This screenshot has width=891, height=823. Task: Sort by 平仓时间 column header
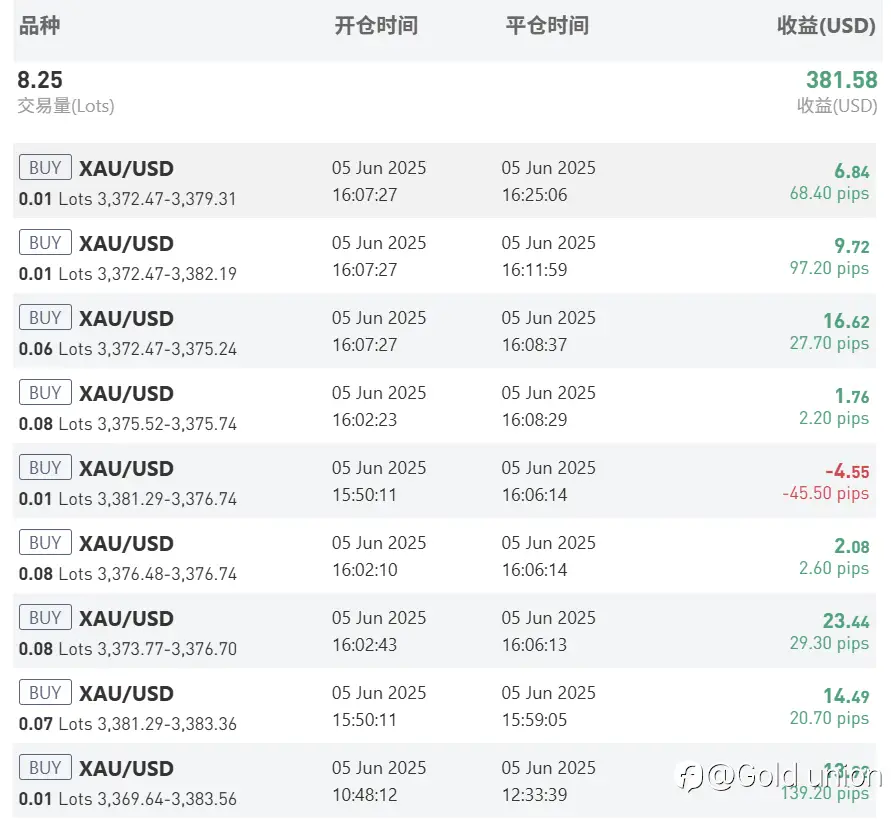coord(547,26)
